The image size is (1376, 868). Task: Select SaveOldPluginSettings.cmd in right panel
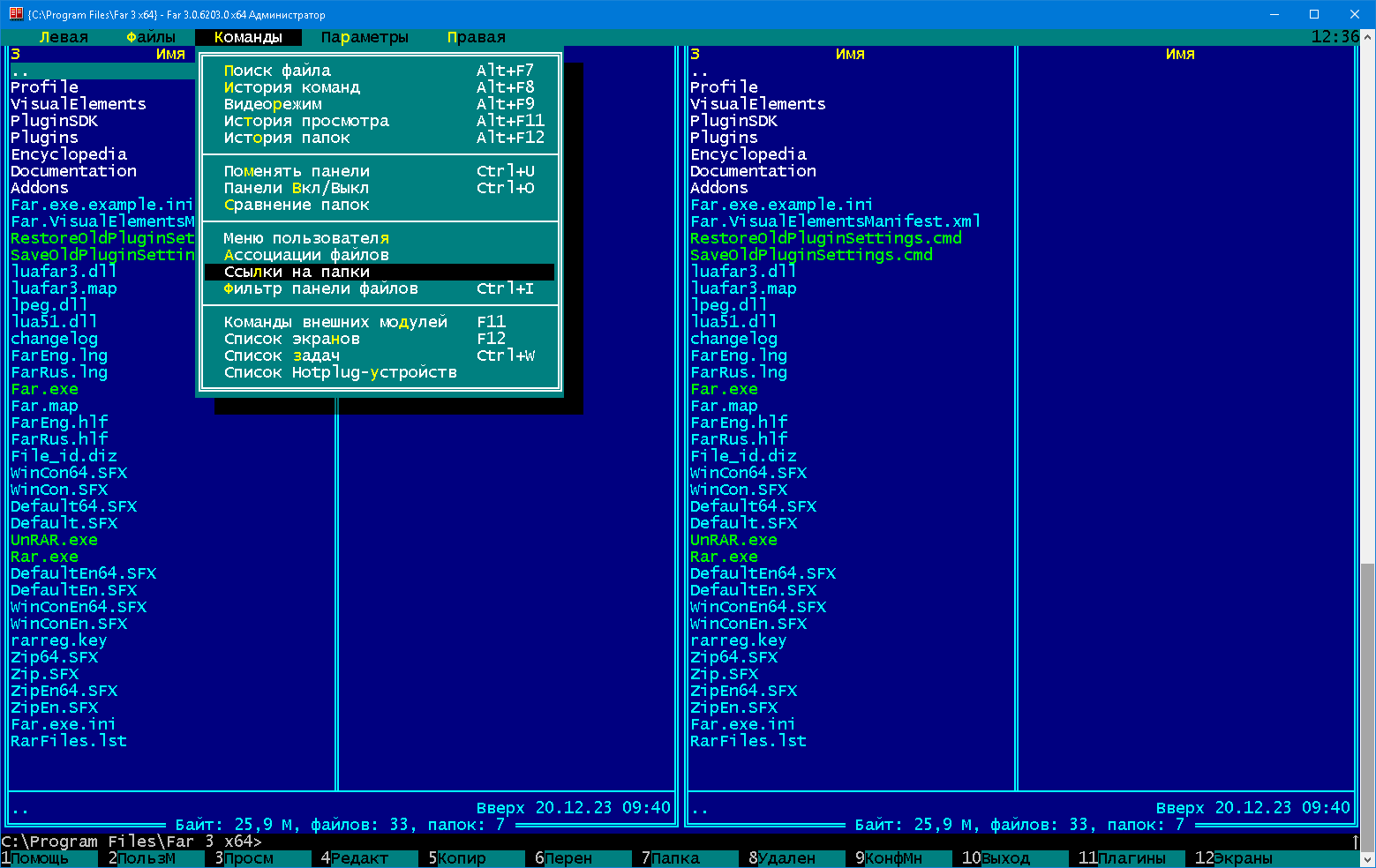pyautogui.click(x=811, y=255)
